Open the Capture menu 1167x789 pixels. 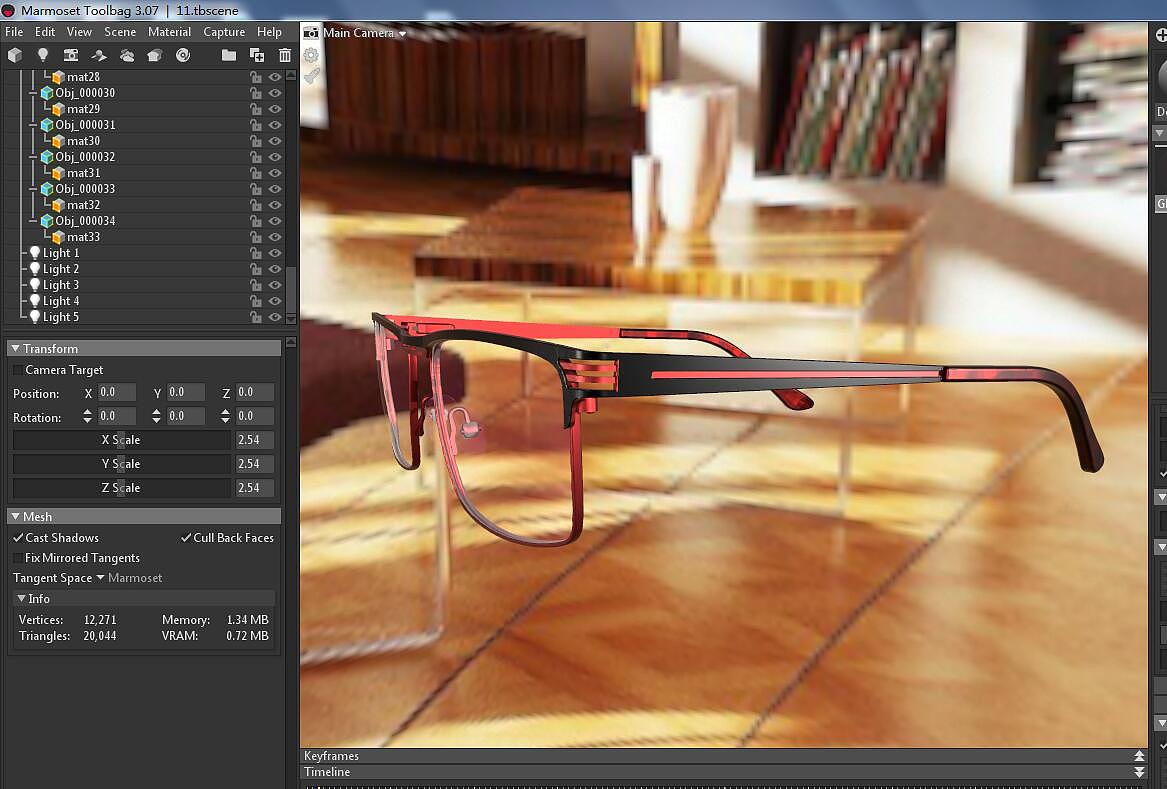point(224,32)
